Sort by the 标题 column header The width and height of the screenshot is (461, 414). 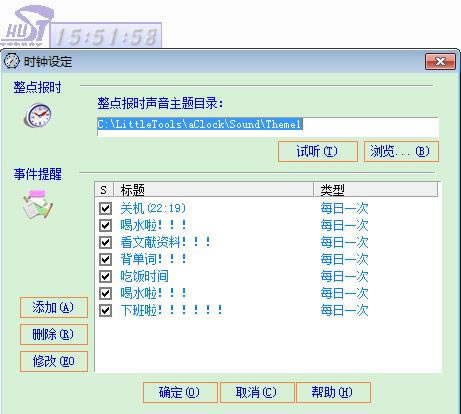pos(214,190)
